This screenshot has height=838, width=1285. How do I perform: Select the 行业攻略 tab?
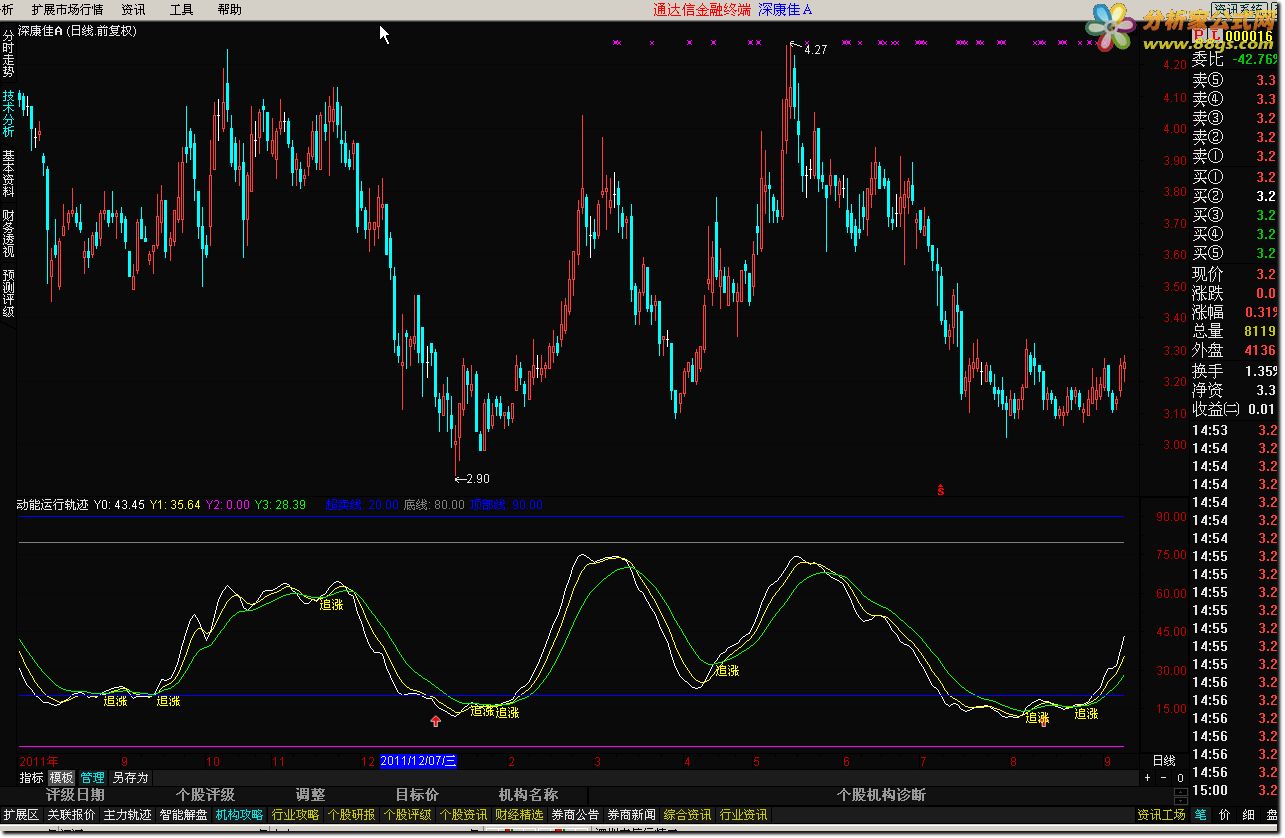[x=295, y=815]
